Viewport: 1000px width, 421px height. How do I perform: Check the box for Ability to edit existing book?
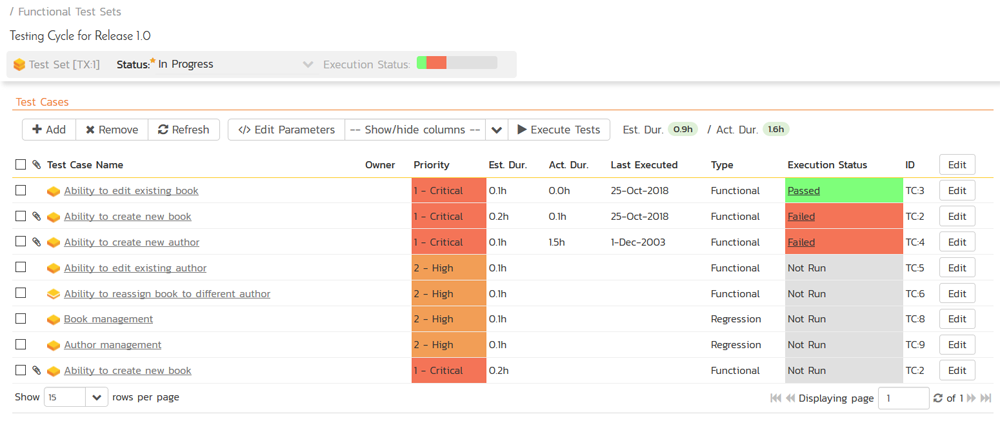tap(20, 190)
